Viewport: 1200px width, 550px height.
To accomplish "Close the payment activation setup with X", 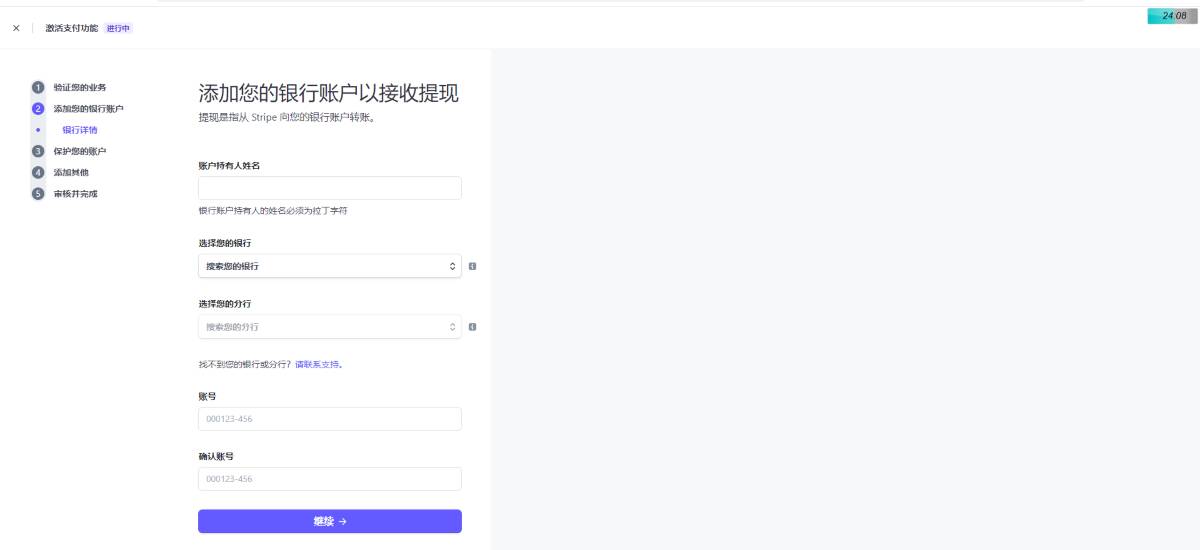I will tap(16, 28).
